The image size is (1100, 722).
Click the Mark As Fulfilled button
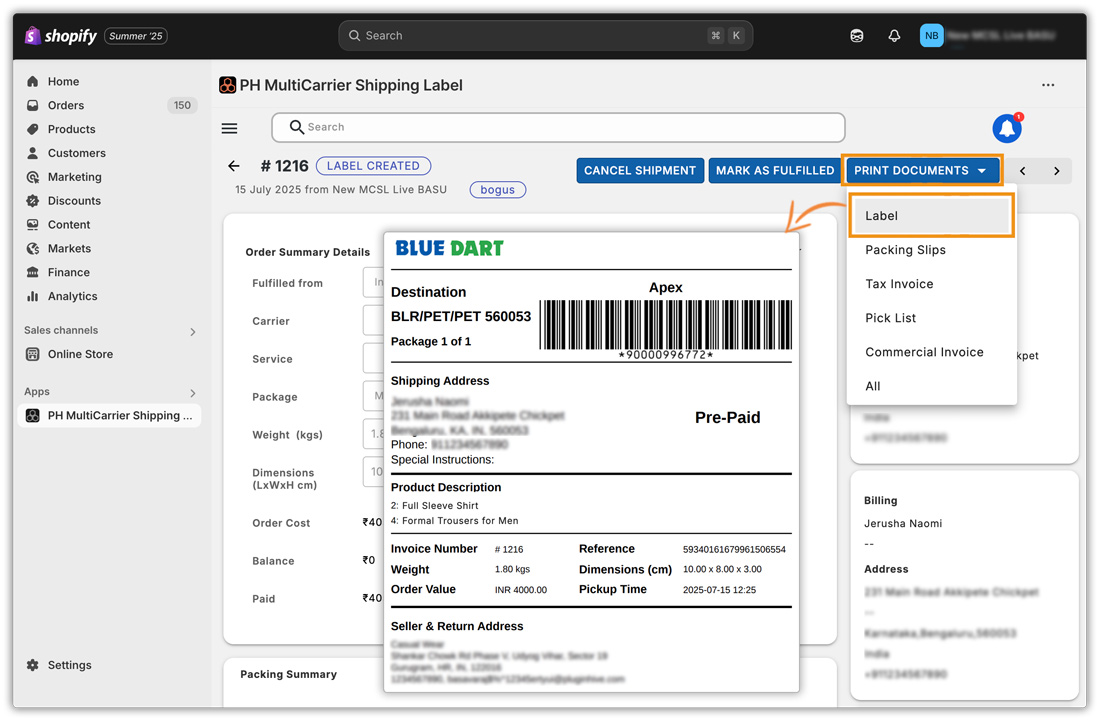[774, 171]
